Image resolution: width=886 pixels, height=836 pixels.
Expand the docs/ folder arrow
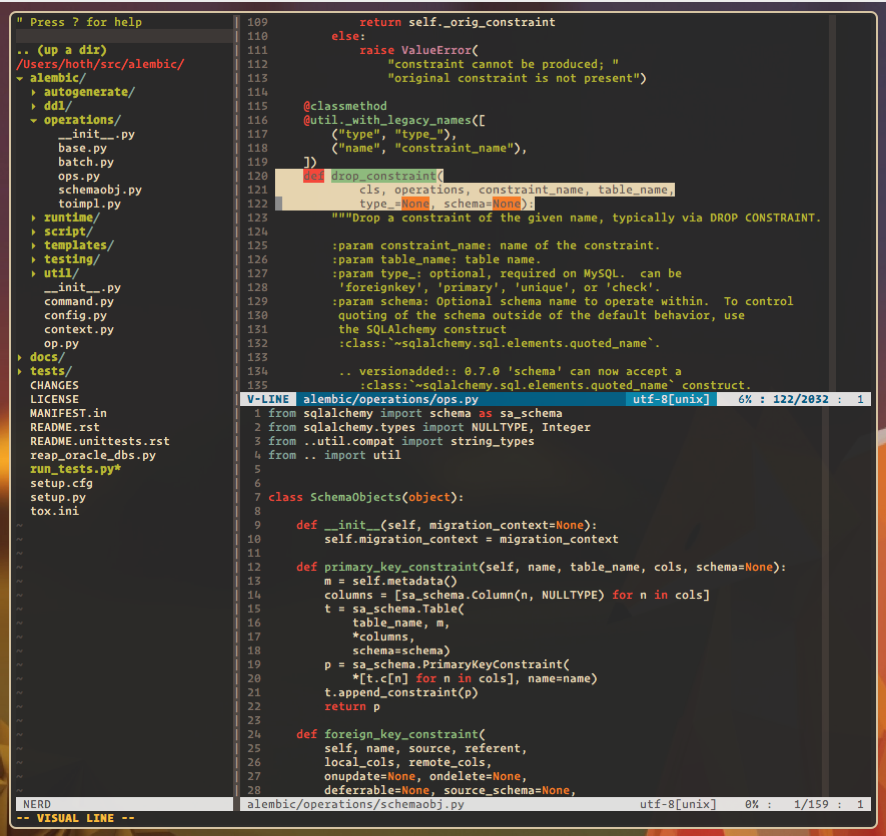[20, 358]
